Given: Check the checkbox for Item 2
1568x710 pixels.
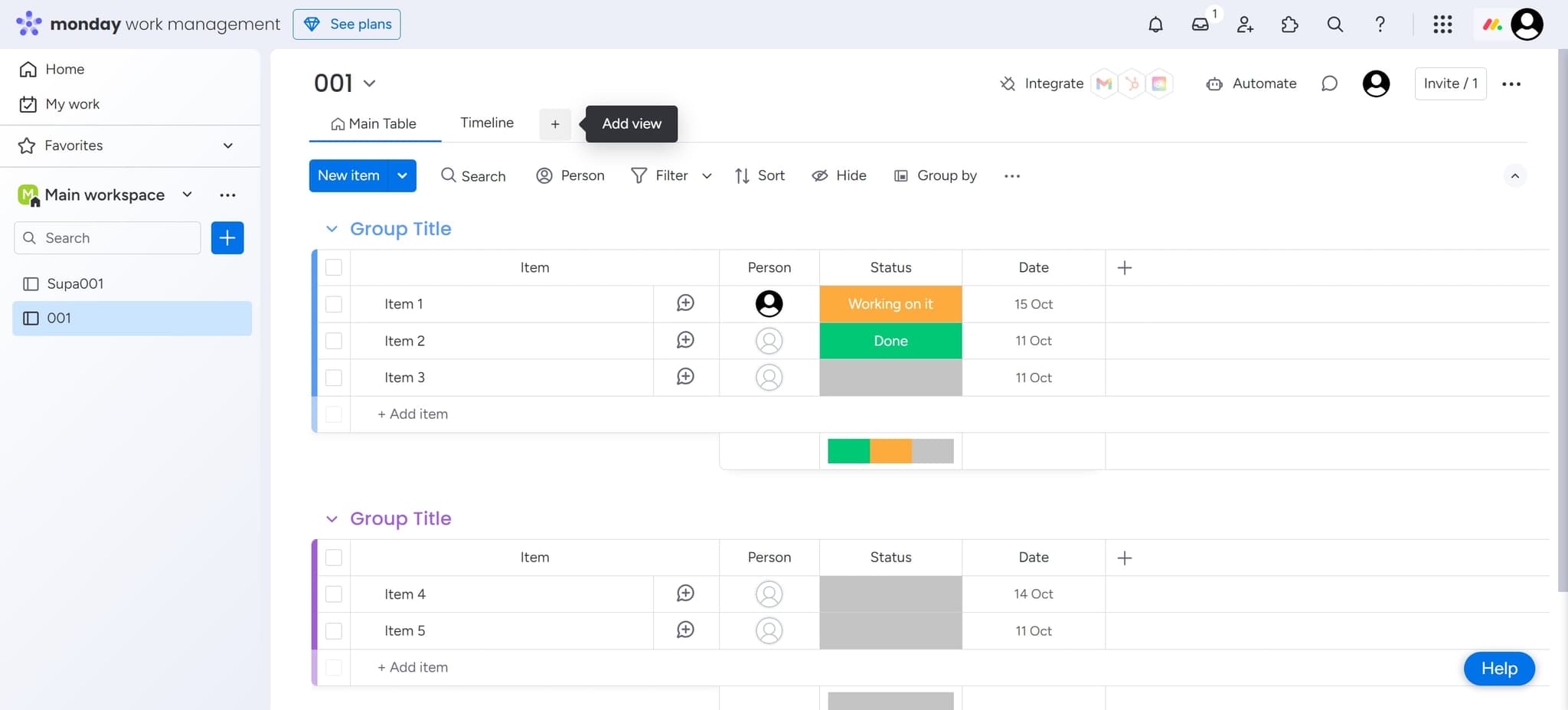Looking at the screenshot, I should (x=334, y=341).
